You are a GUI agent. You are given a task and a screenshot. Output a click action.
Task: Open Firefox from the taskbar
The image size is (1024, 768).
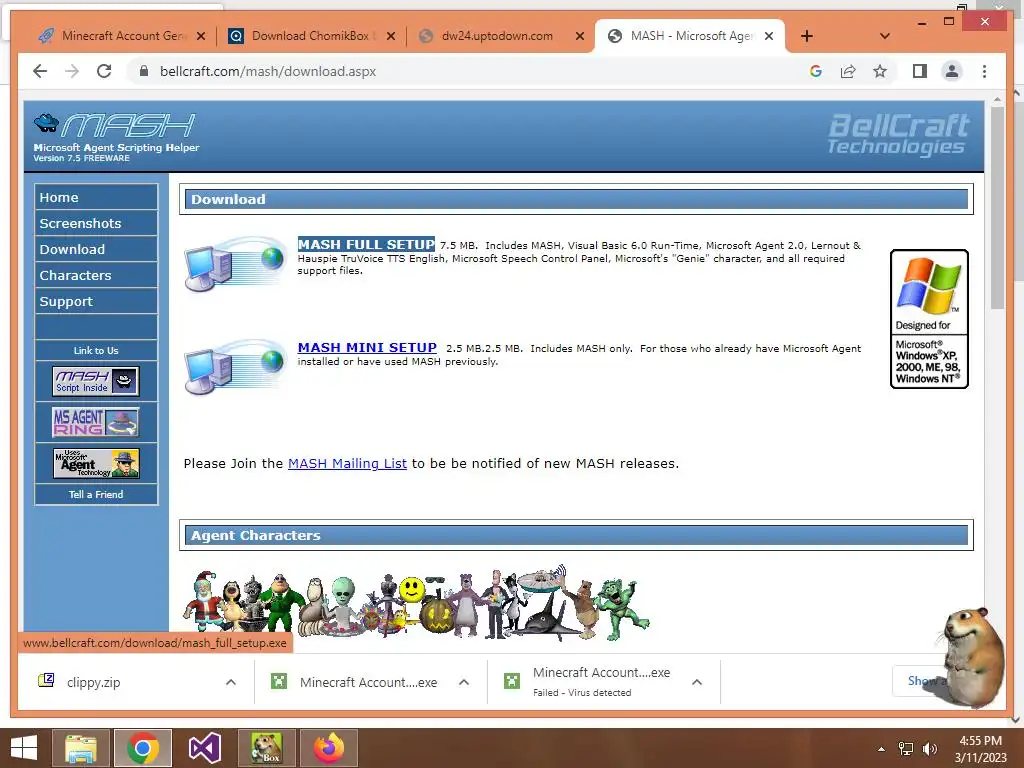point(328,748)
